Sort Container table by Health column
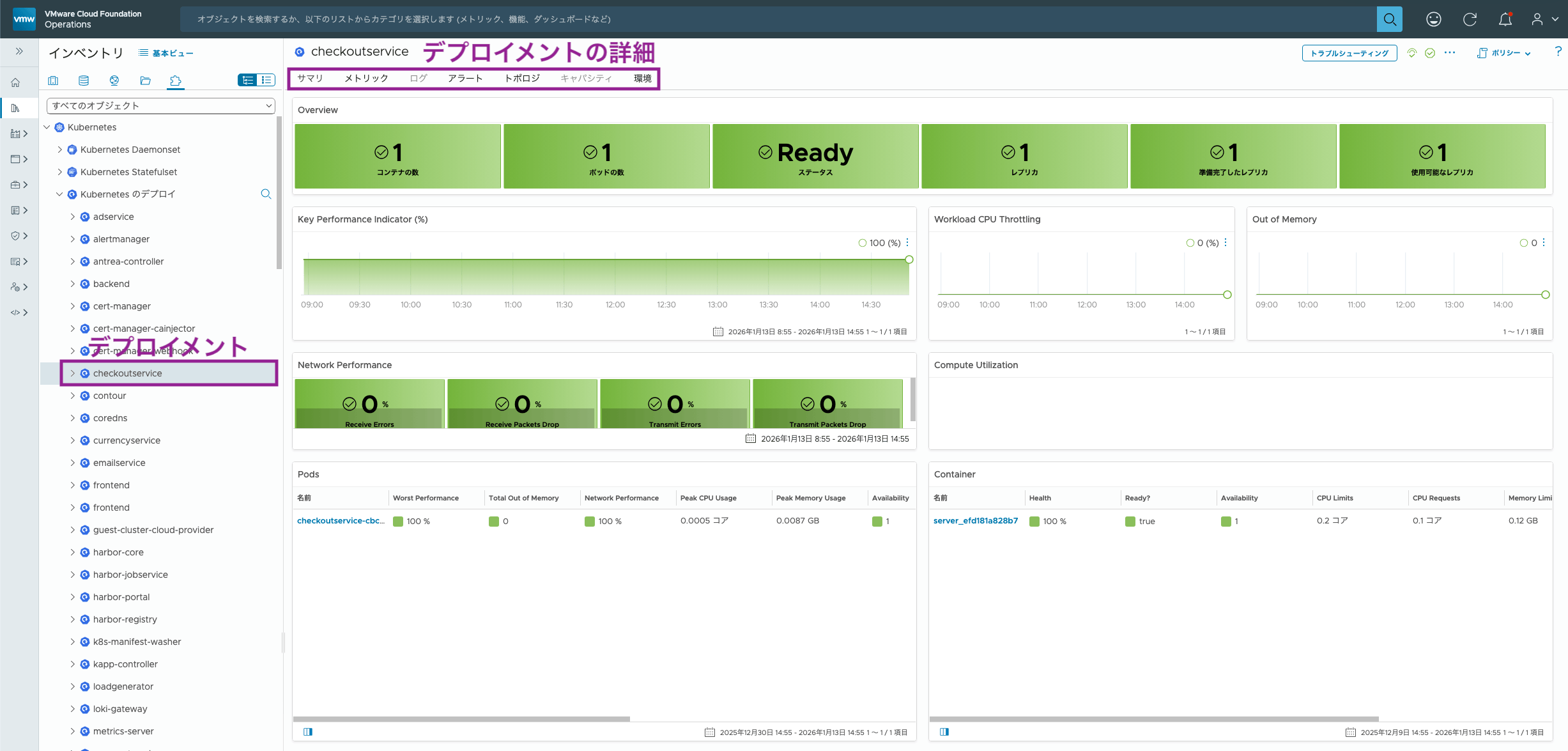Screen dimensions: 1568x751 [x=1040, y=498]
